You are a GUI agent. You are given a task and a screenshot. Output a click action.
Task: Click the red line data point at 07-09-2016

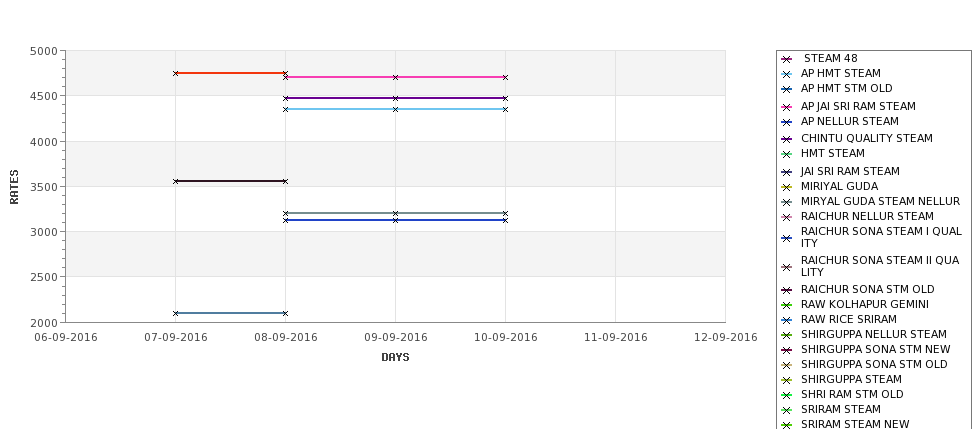(x=175, y=73)
